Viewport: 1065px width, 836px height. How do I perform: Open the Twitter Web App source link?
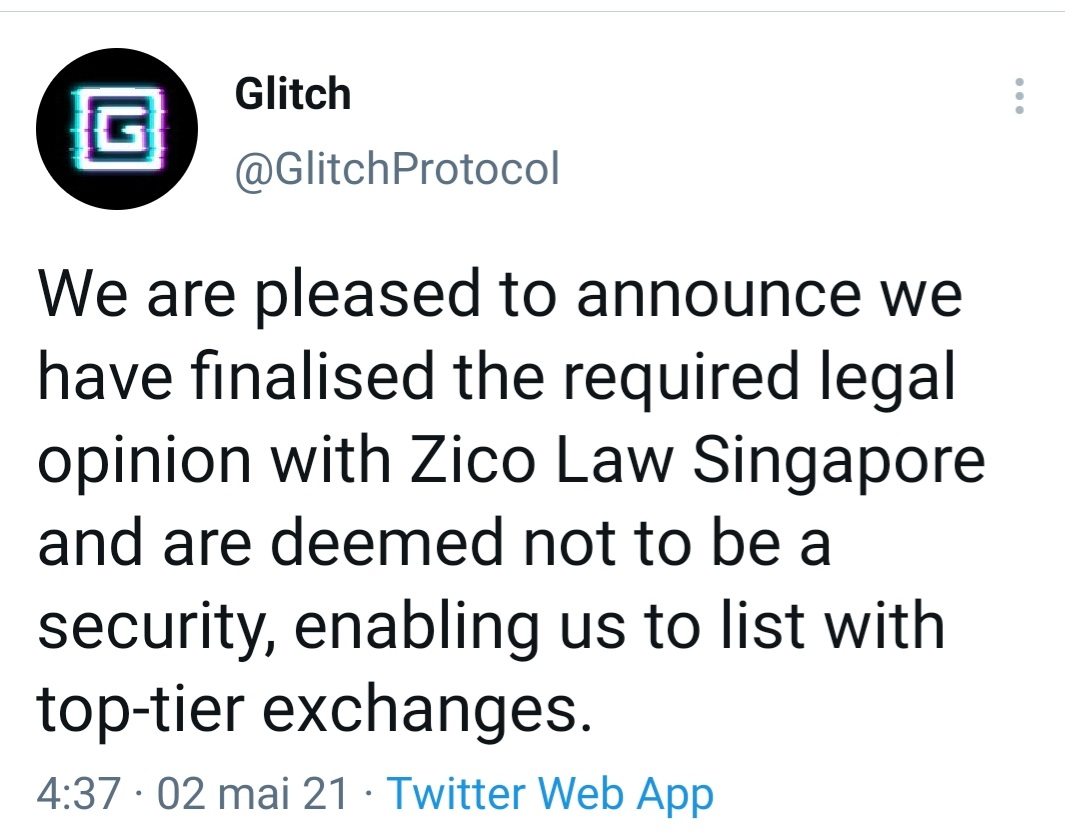tap(550, 793)
